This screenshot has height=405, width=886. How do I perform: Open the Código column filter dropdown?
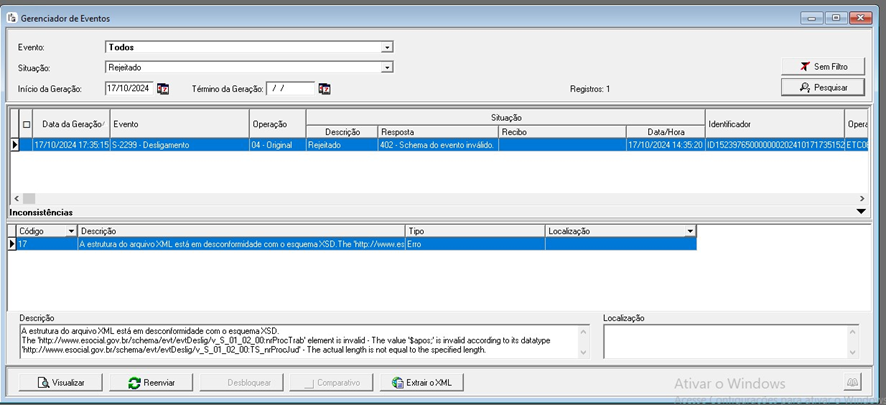[x=71, y=231]
